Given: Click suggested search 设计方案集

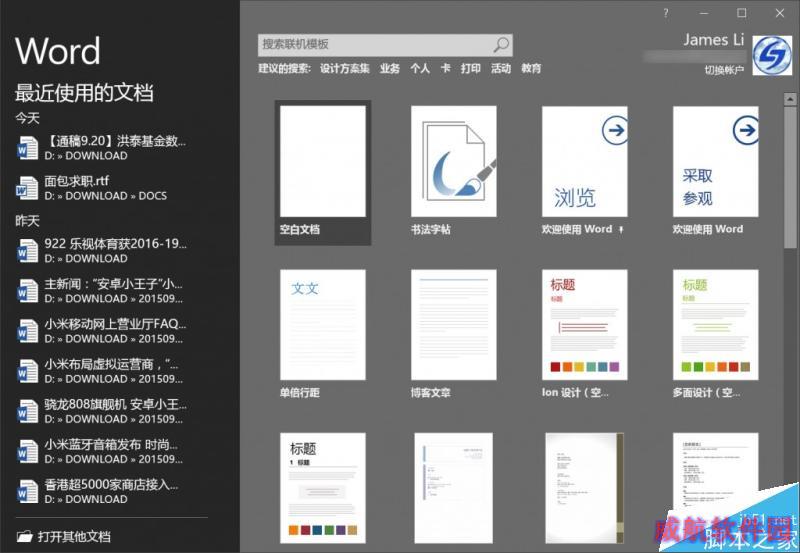Looking at the screenshot, I should pyautogui.click(x=344, y=68).
